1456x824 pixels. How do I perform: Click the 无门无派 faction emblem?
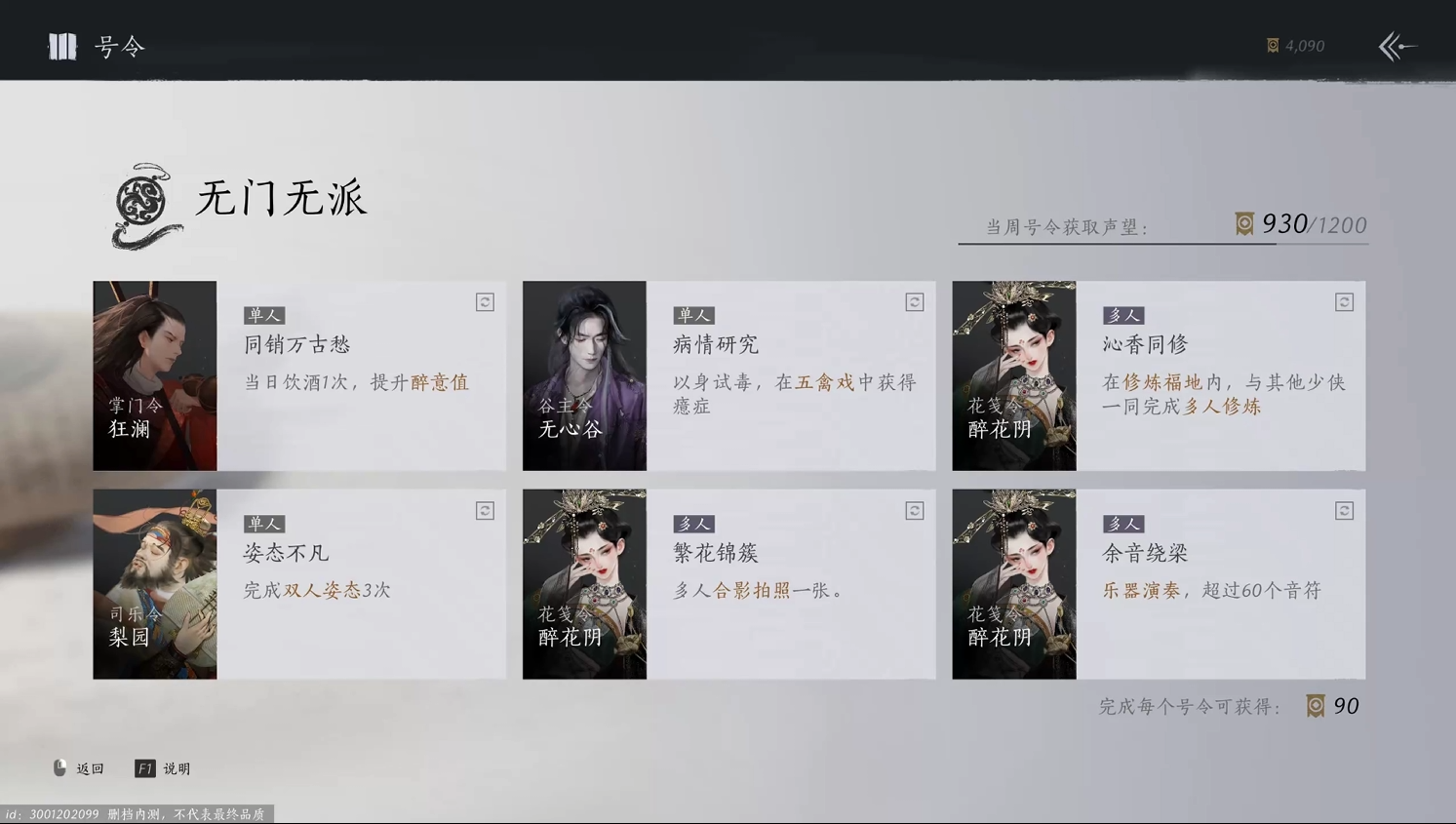146,206
